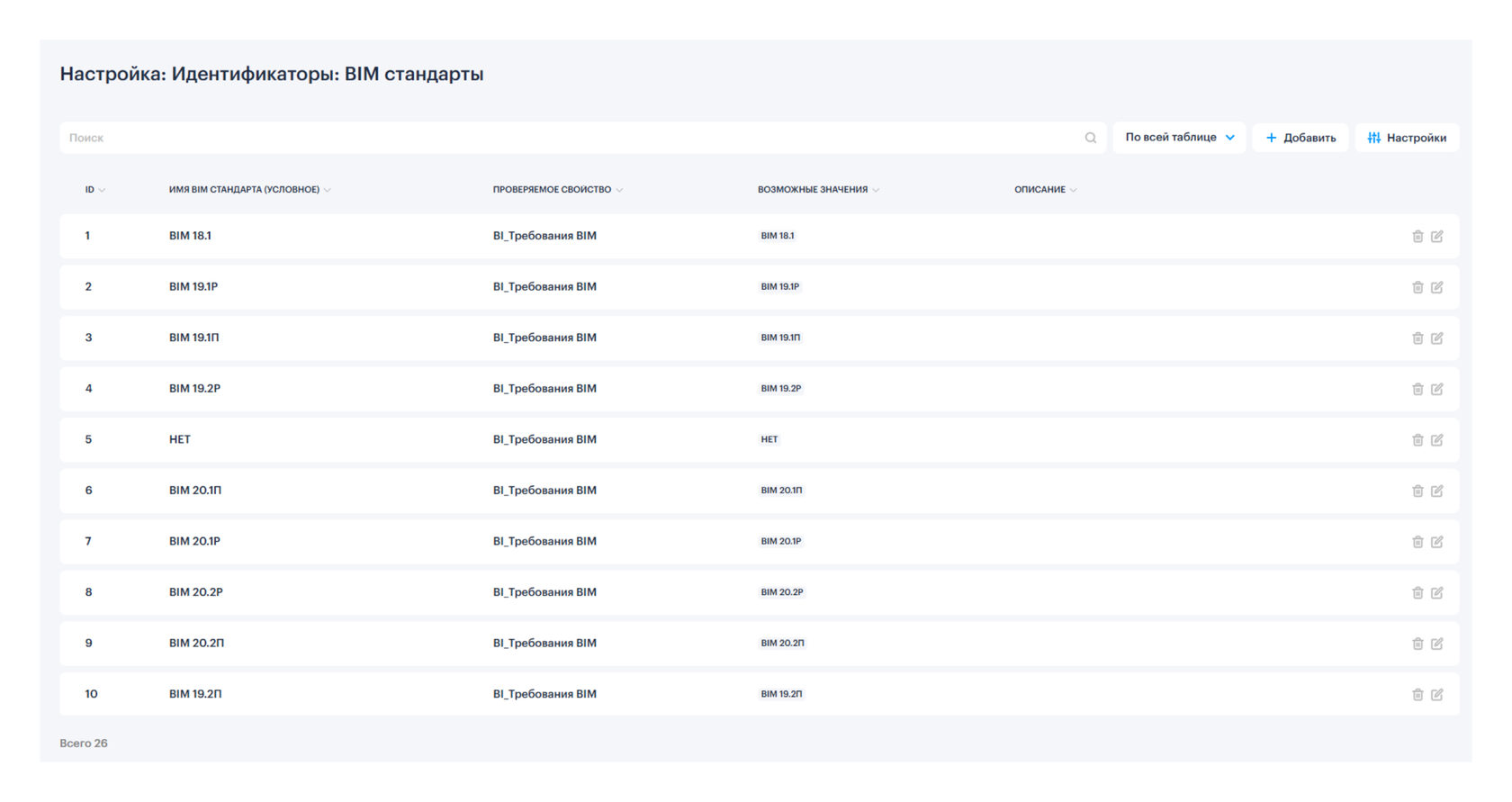The height and width of the screenshot is (802, 1512).
Task: Edit the BIM 20.1Р entry
Action: 1437,542
